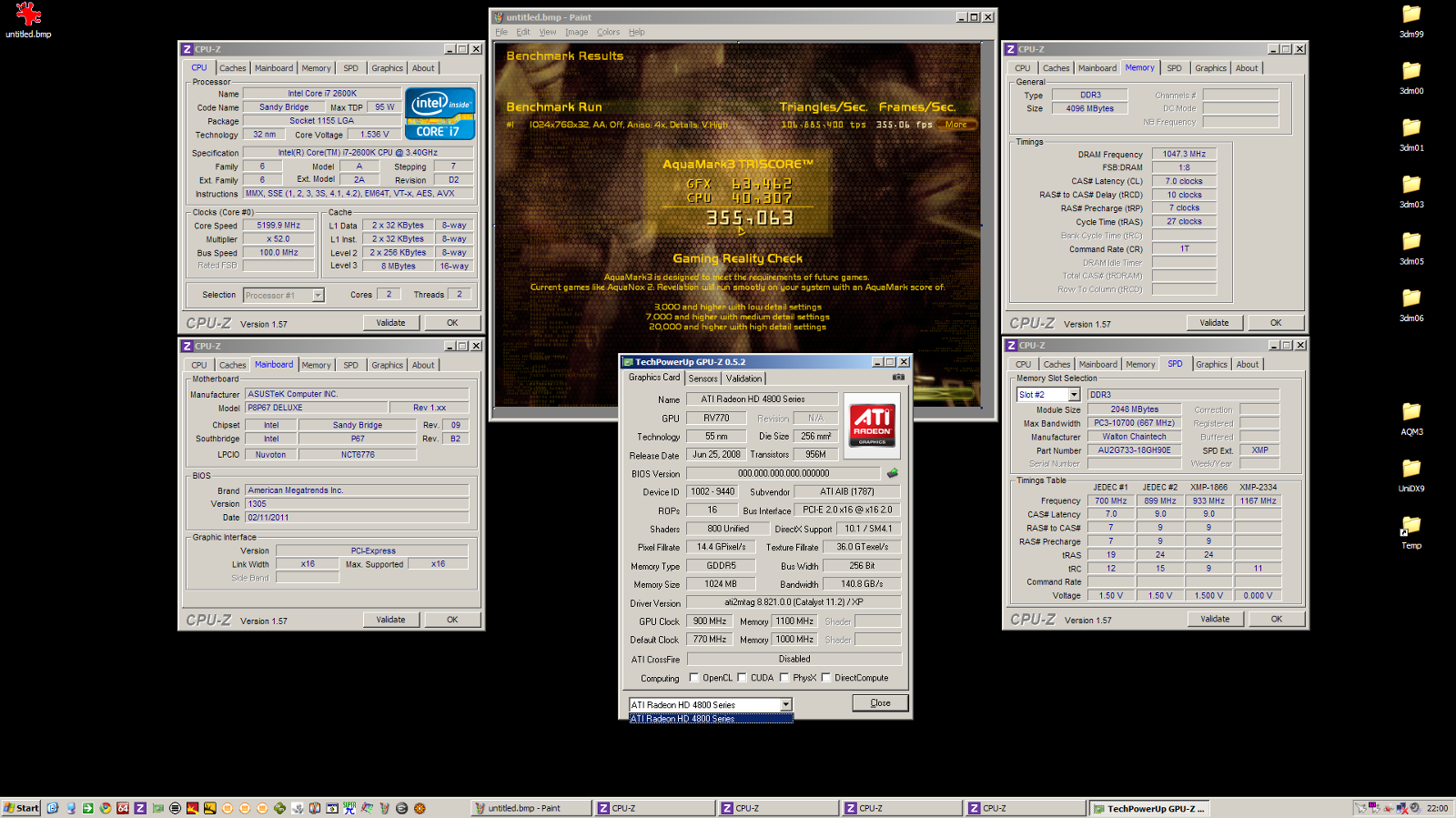Image resolution: width=1456 pixels, height=818 pixels.
Task: Open the File menu in Paint
Action: (x=501, y=32)
